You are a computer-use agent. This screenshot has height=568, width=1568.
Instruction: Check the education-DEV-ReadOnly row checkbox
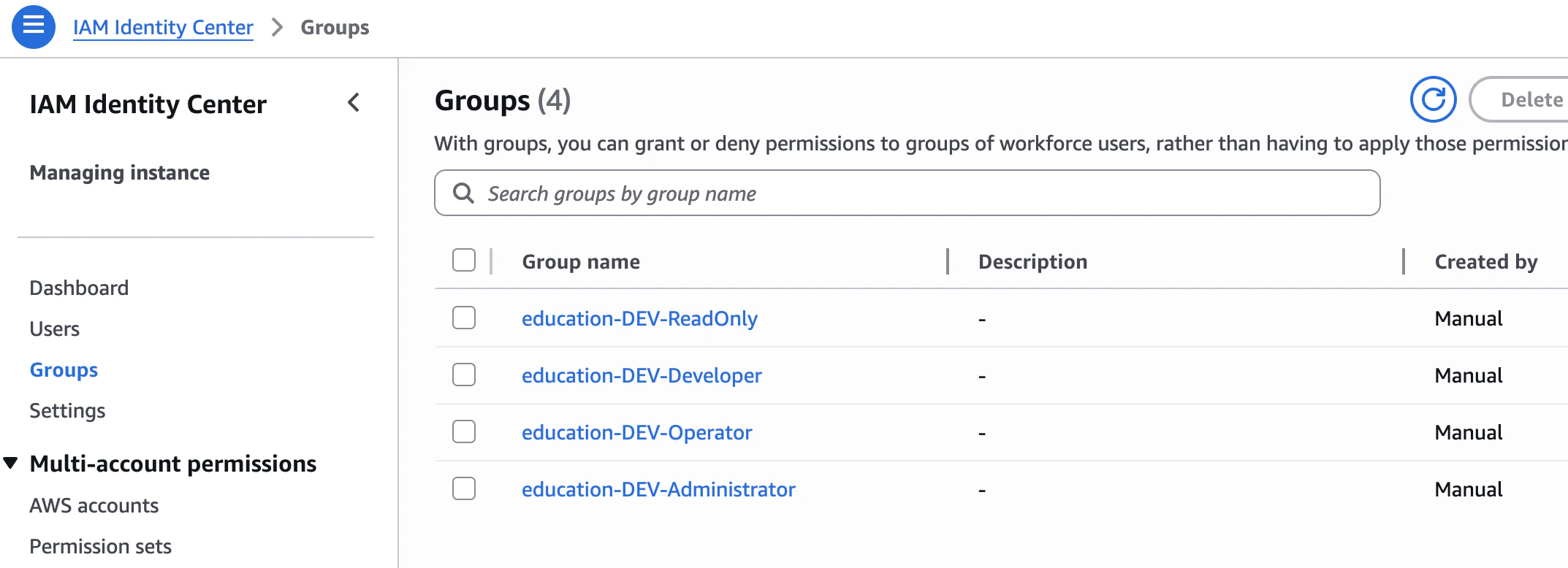464,318
